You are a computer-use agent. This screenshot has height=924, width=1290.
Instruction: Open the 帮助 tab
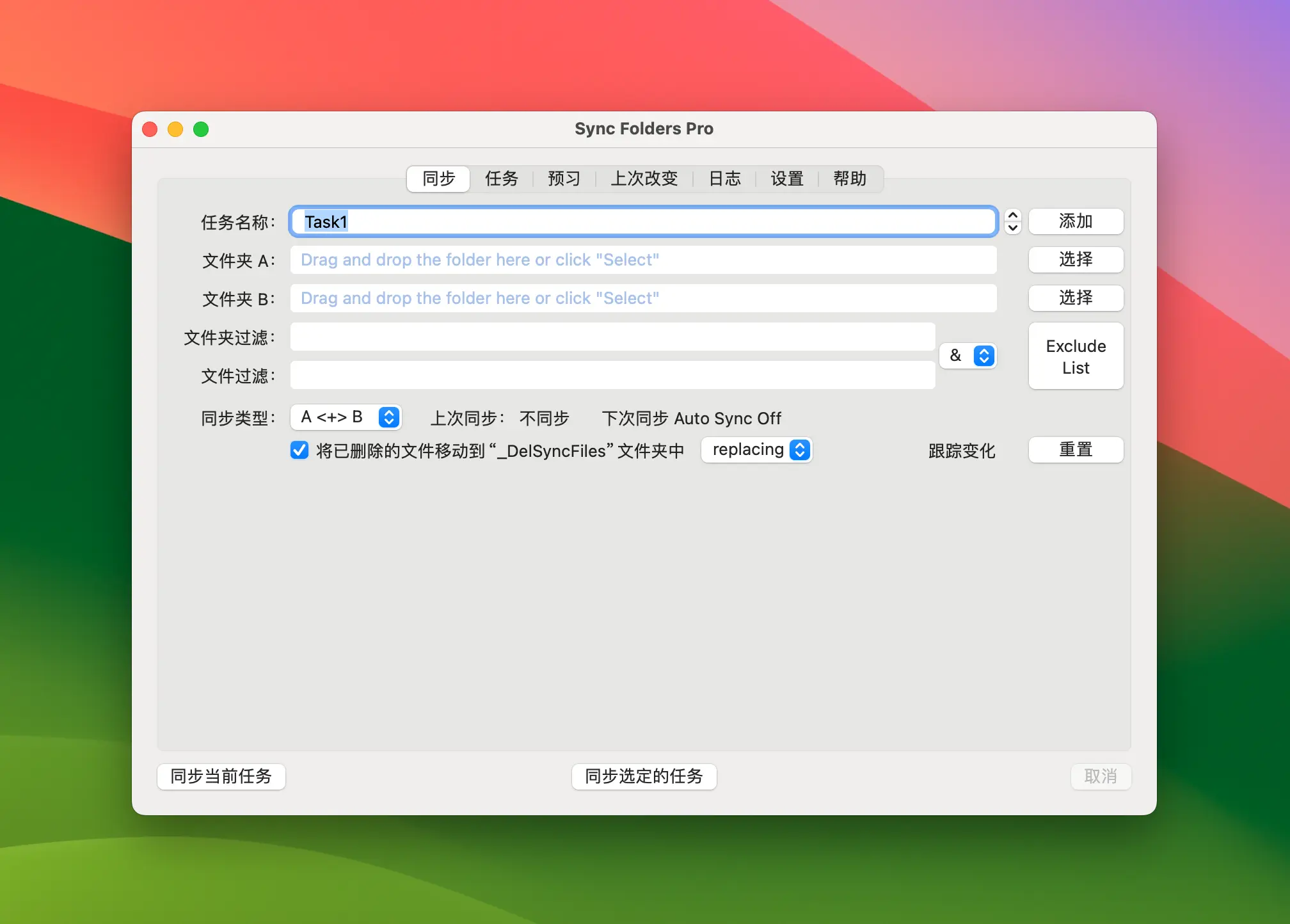(x=850, y=179)
